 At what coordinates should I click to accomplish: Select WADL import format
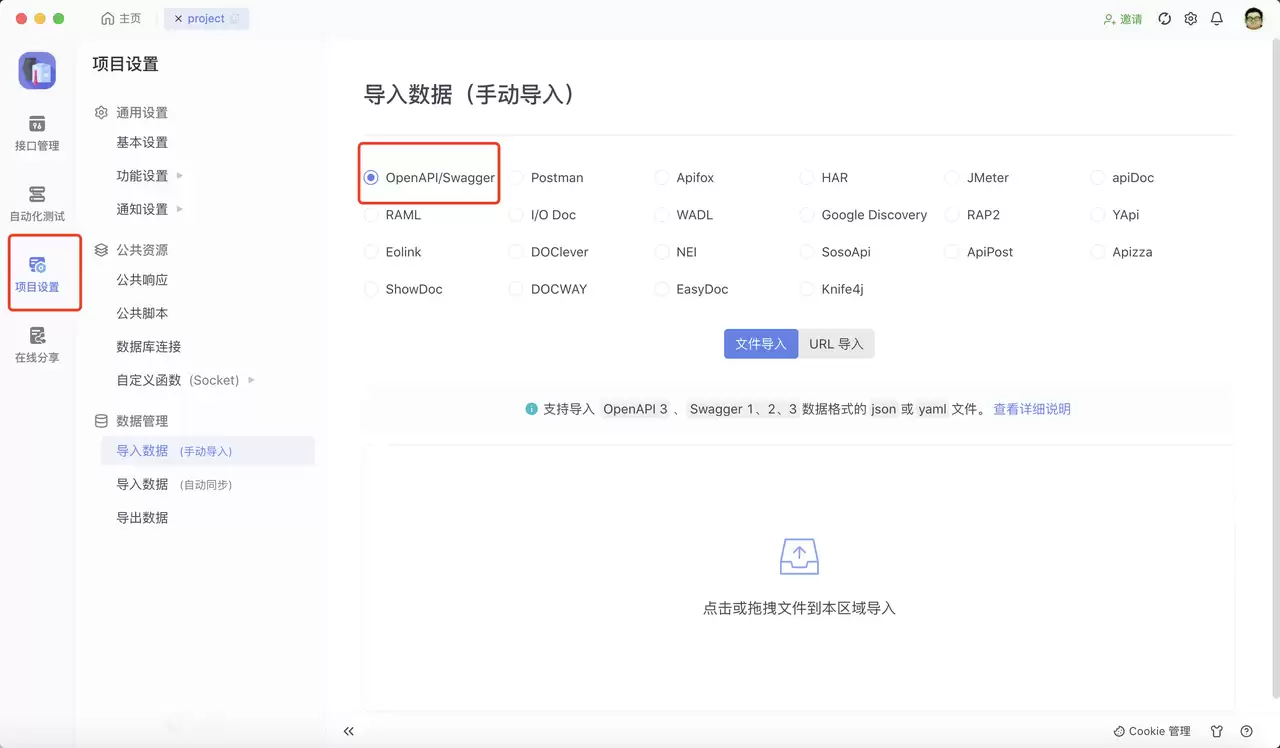685,215
